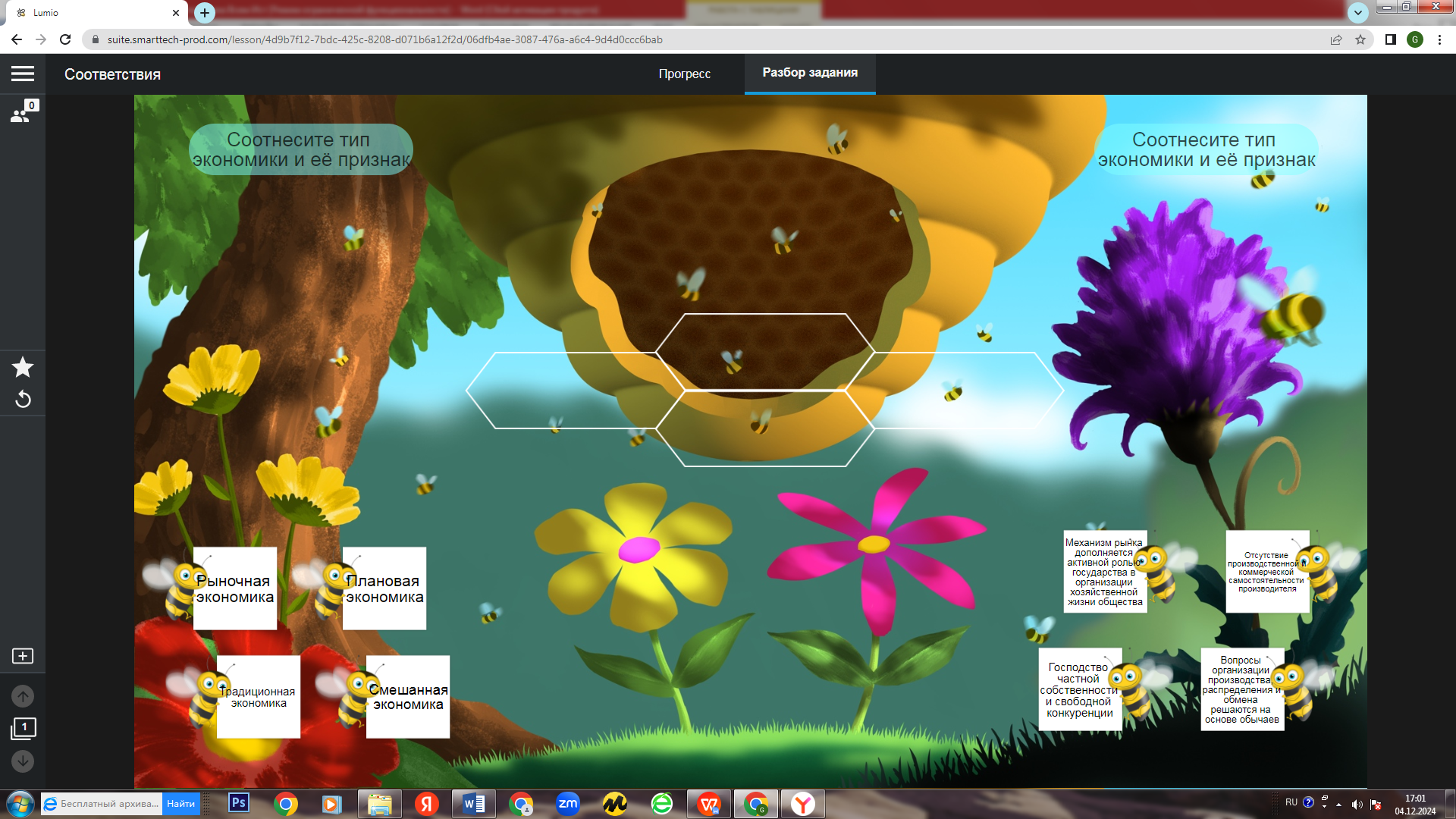
Task: Click the Найти button in taskbar
Action: 180,804
